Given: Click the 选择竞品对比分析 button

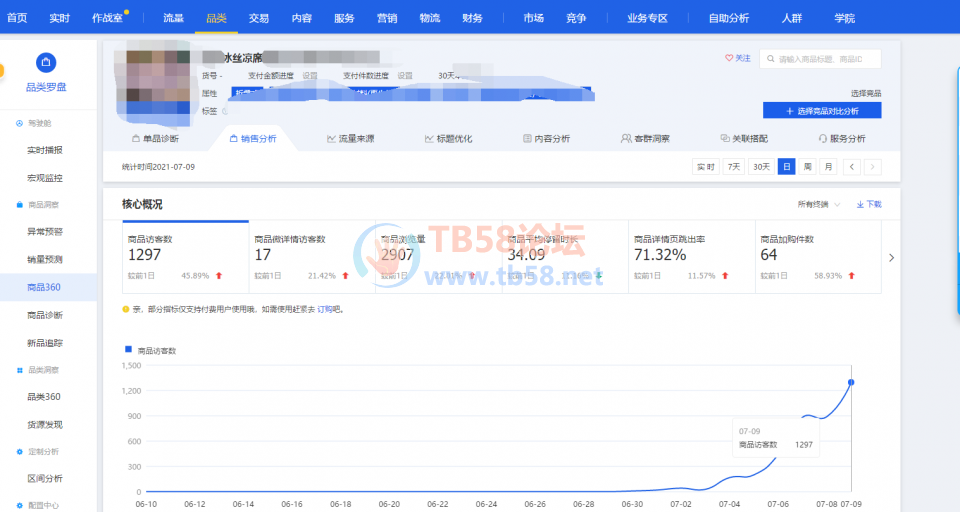Looking at the screenshot, I should click(x=822, y=110).
